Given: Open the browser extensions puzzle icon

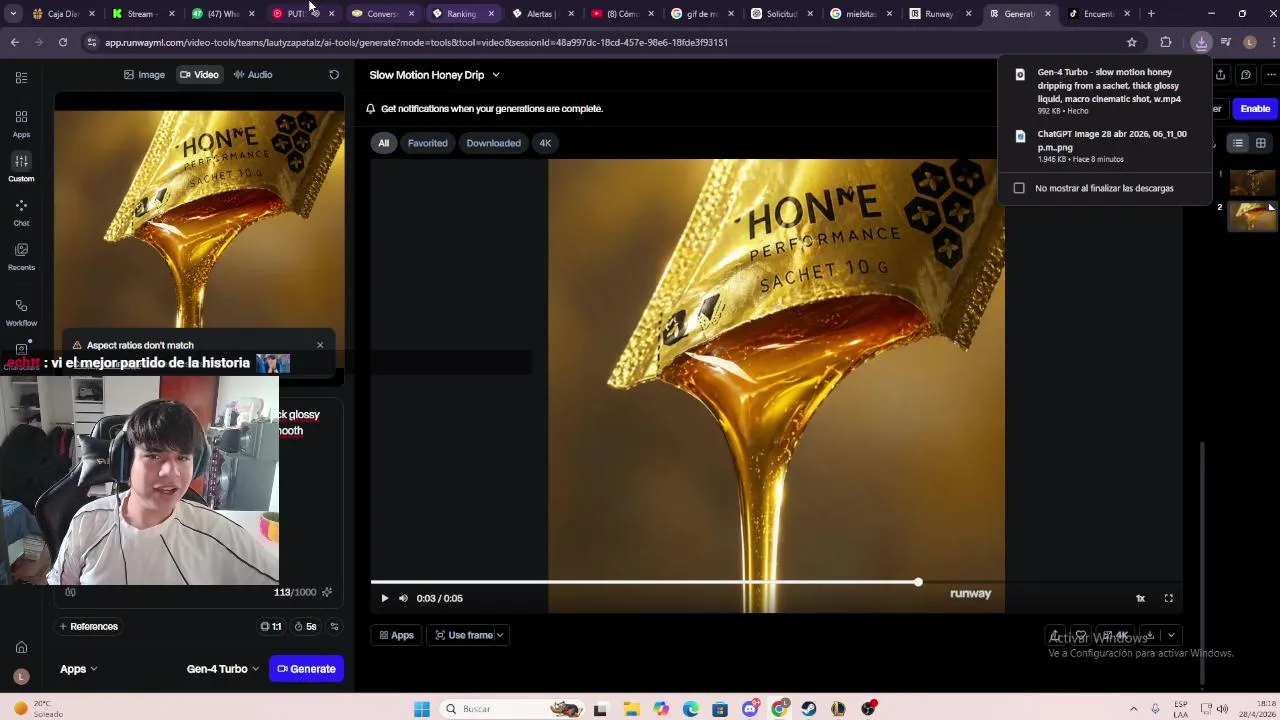Looking at the screenshot, I should [x=1166, y=42].
